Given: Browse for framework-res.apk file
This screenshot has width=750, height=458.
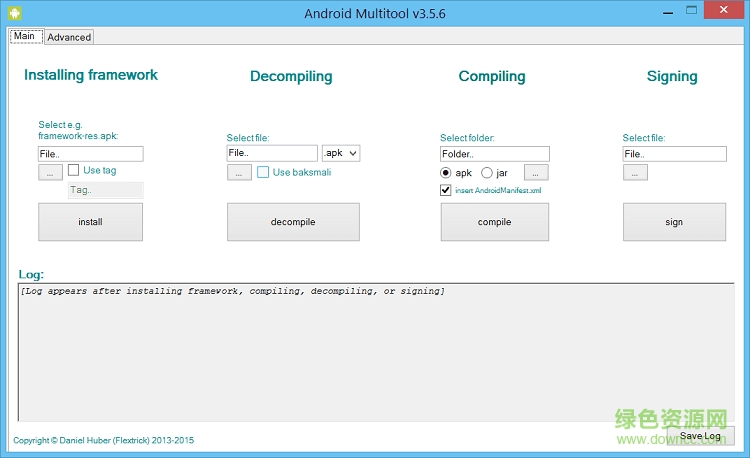Looking at the screenshot, I should tap(50, 173).
